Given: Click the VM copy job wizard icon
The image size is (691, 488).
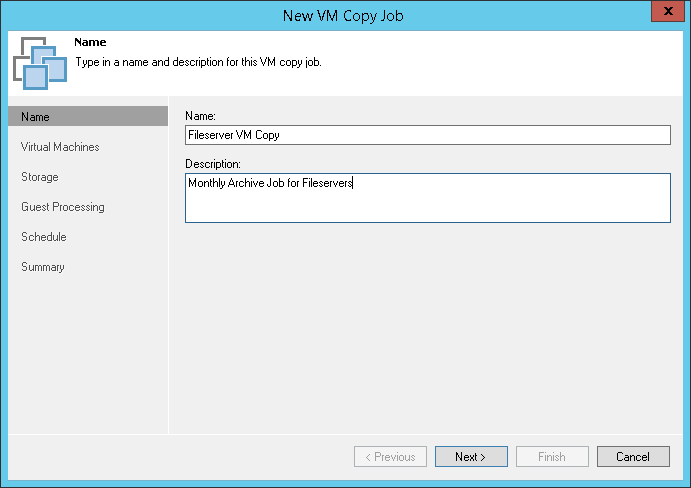Looking at the screenshot, I should pos(40,62).
